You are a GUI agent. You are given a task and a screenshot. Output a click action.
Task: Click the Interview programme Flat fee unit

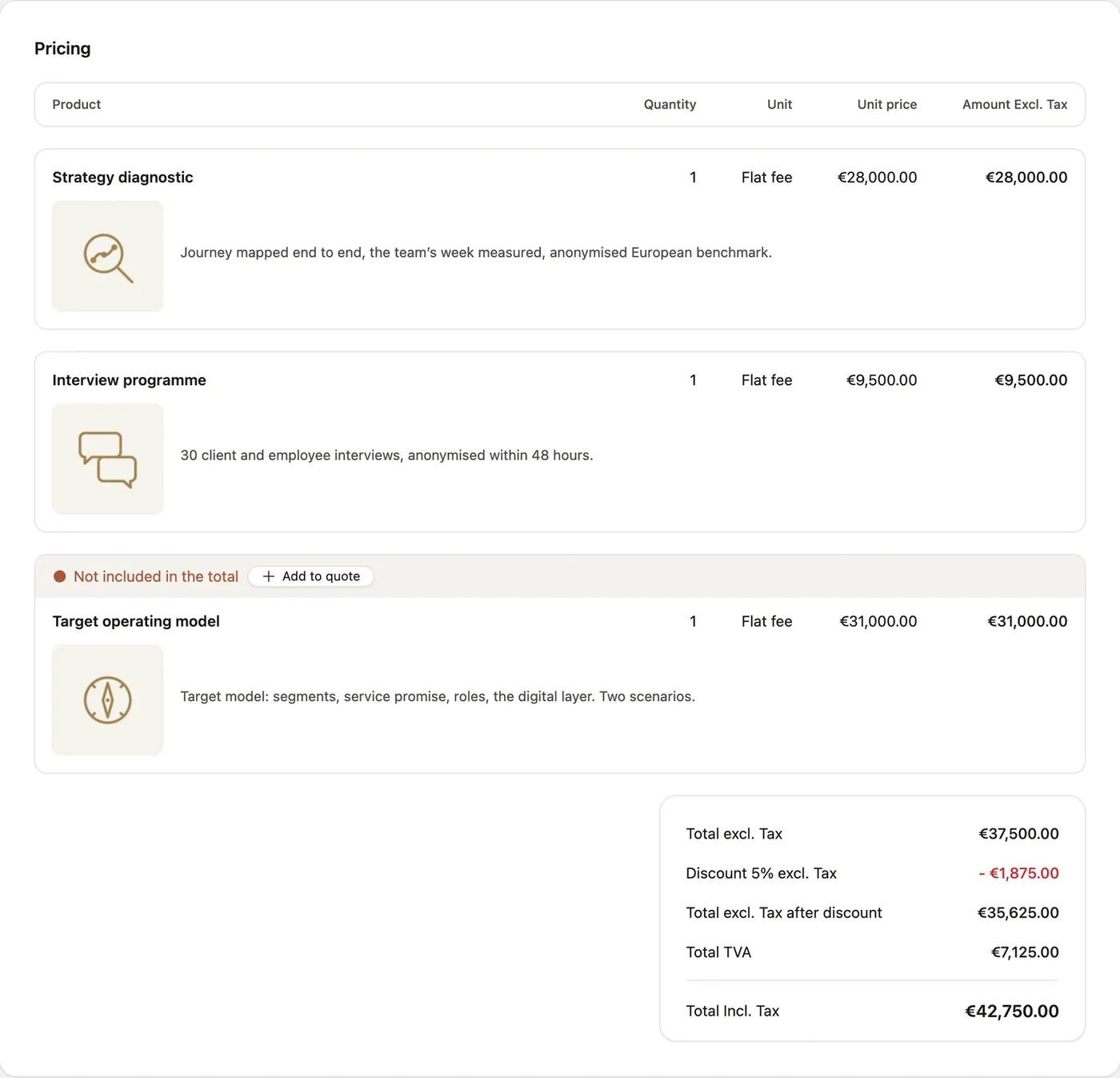point(767,380)
